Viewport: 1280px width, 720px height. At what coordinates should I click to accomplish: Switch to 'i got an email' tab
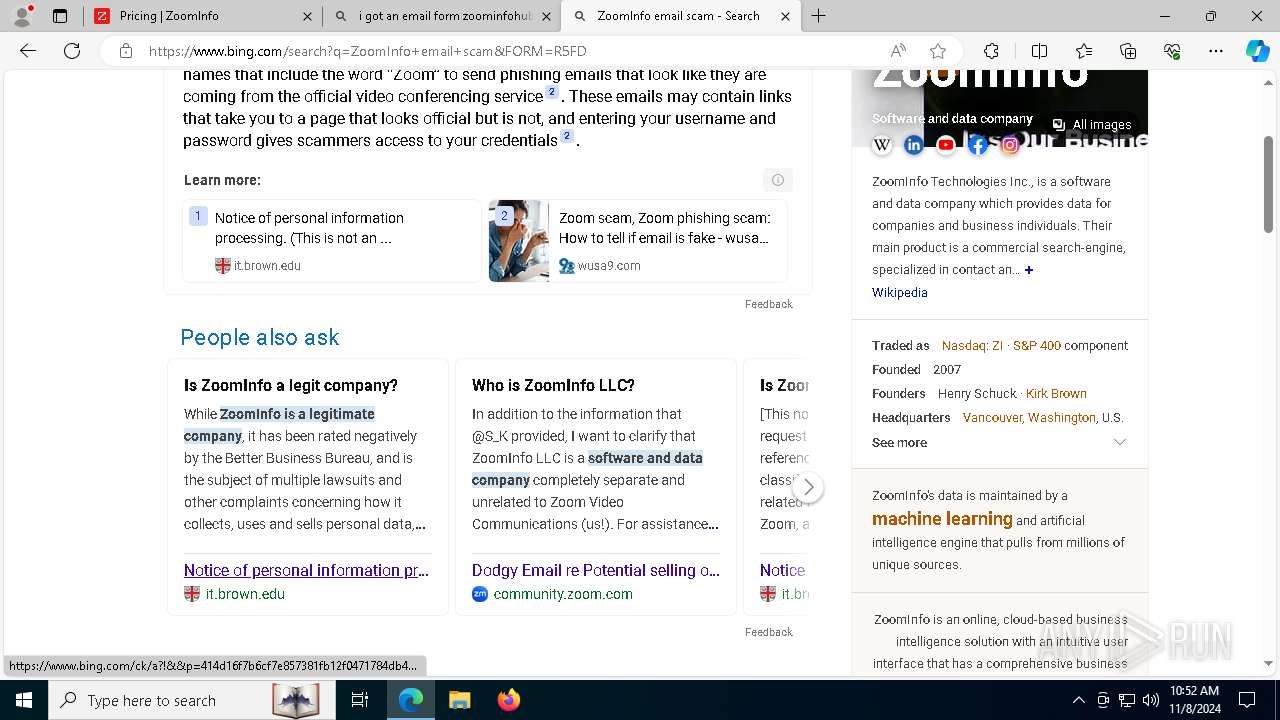[443, 16]
